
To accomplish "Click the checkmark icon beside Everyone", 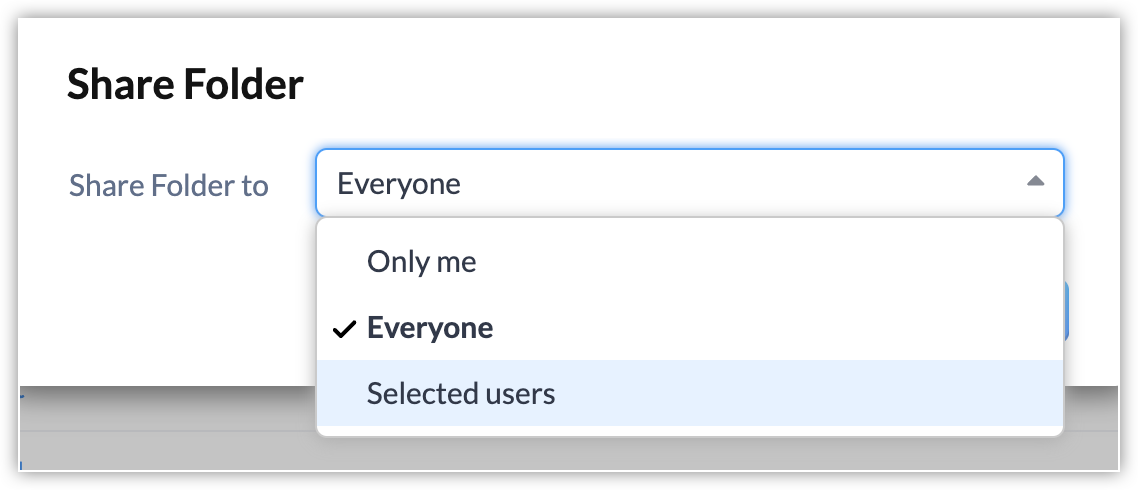I will [x=345, y=329].
